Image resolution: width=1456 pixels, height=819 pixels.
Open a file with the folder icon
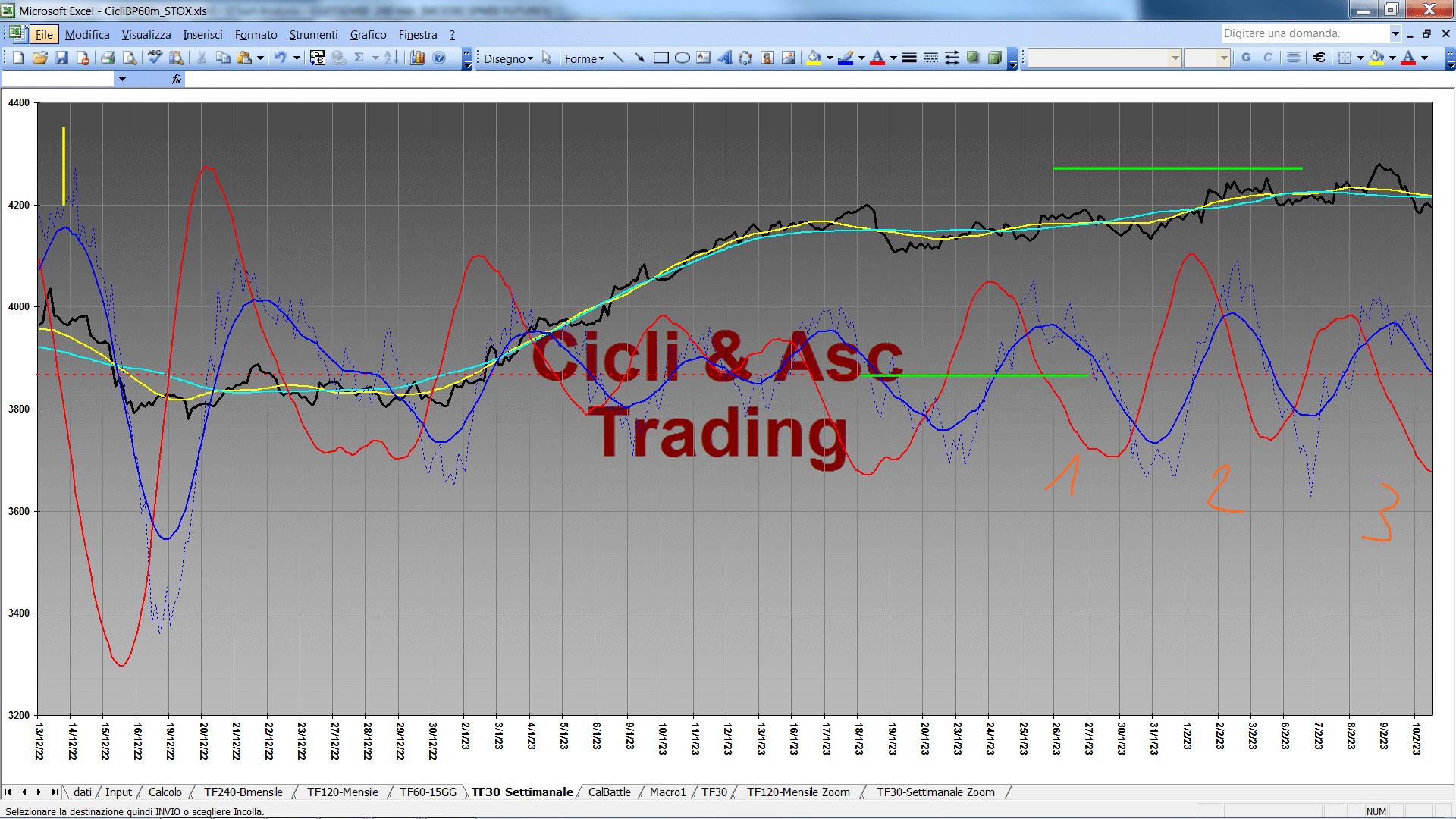pyautogui.click(x=40, y=58)
